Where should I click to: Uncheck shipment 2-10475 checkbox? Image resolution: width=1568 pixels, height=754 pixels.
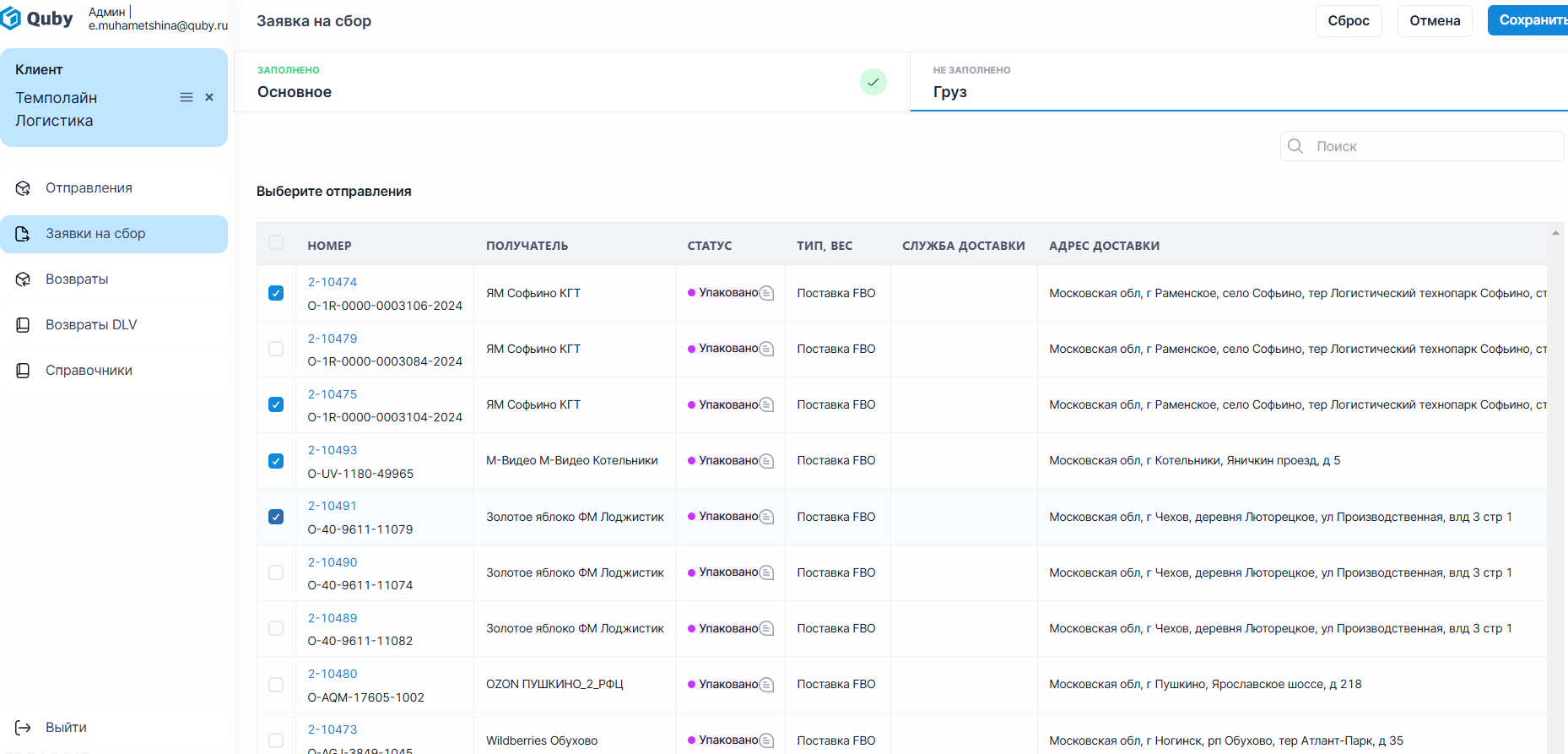(x=276, y=404)
